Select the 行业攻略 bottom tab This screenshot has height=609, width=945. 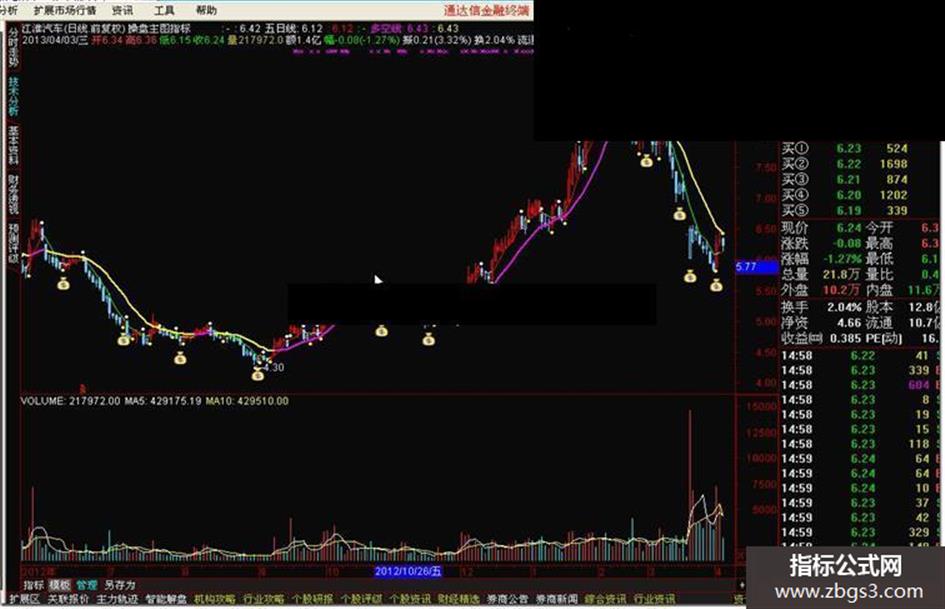click(x=264, y=599)
